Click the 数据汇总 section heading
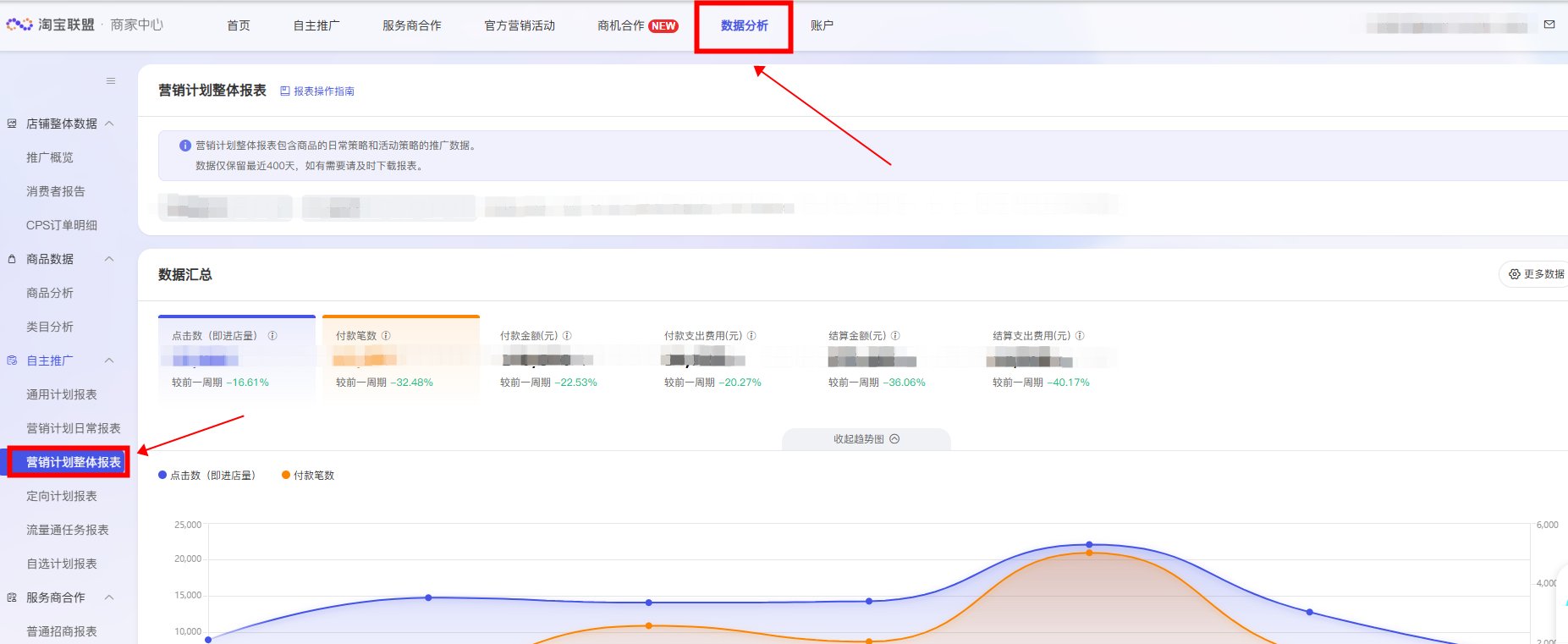Viewport: 1568px width, 644px height. [185, 275]
